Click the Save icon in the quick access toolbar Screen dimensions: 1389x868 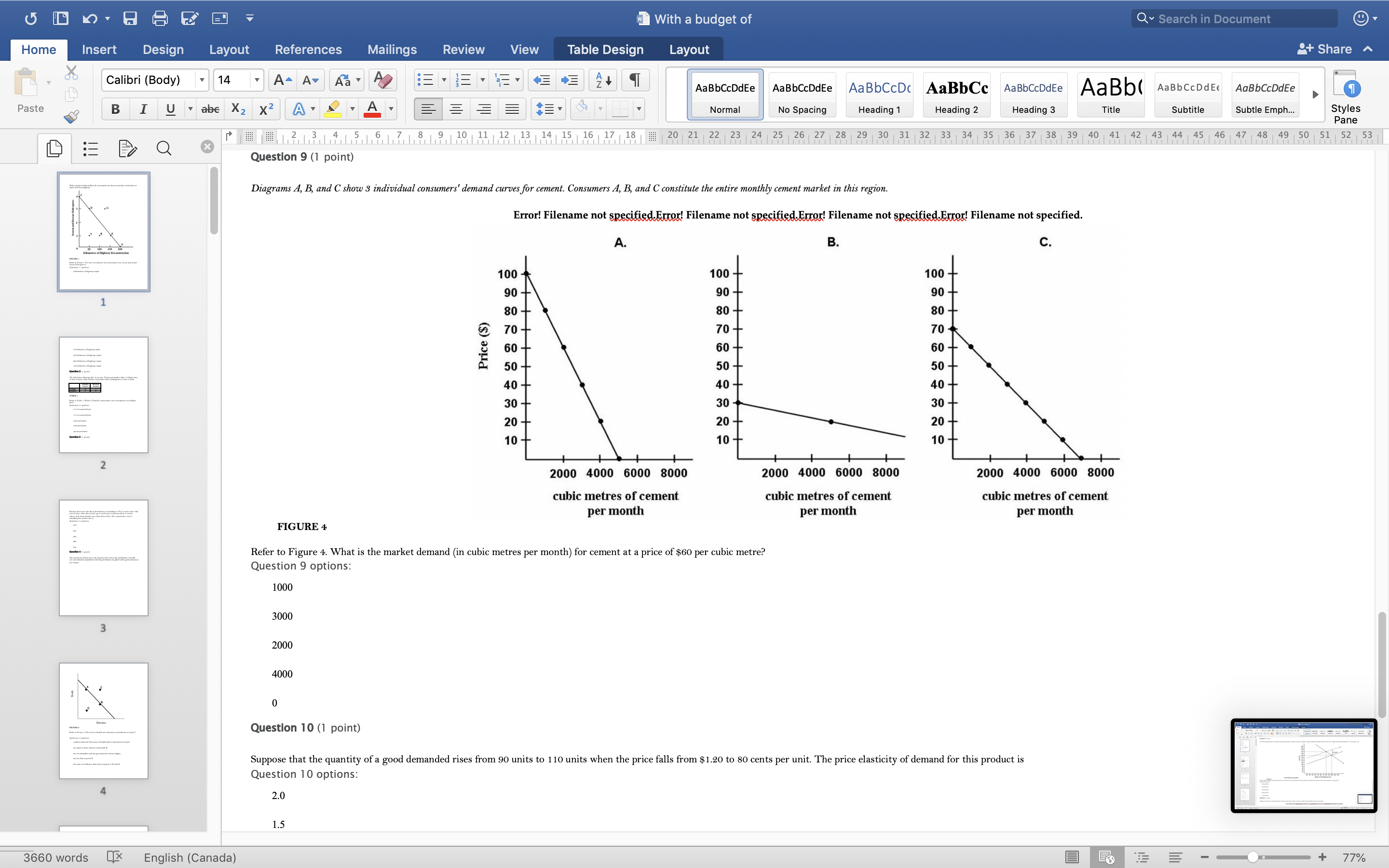[130, 18]
